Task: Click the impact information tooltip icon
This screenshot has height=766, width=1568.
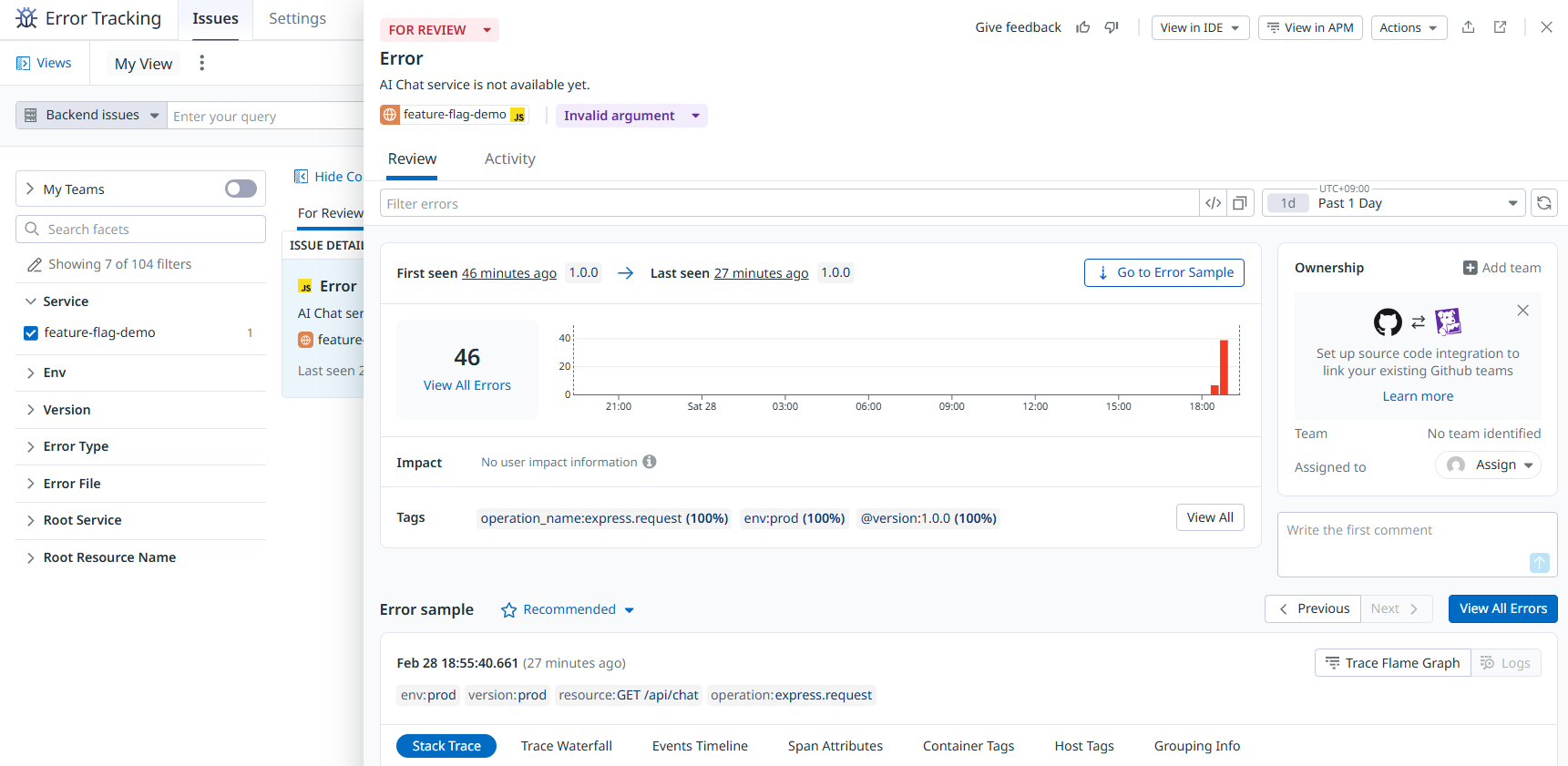Action: click(650, 462)
